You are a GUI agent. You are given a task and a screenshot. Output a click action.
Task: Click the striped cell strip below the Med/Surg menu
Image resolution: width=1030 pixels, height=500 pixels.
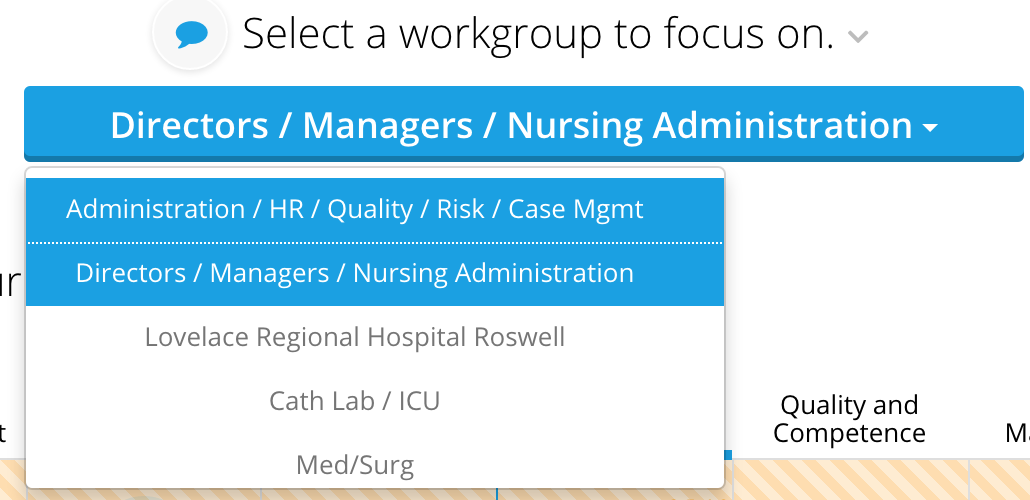[x=375, y=494]
